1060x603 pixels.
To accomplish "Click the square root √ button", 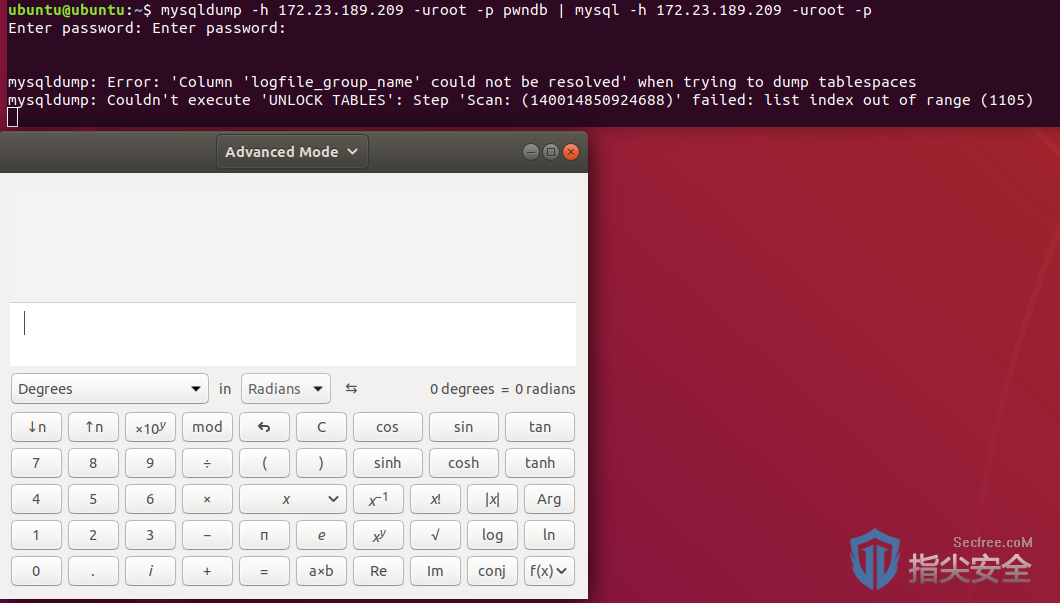I will 435,535.
